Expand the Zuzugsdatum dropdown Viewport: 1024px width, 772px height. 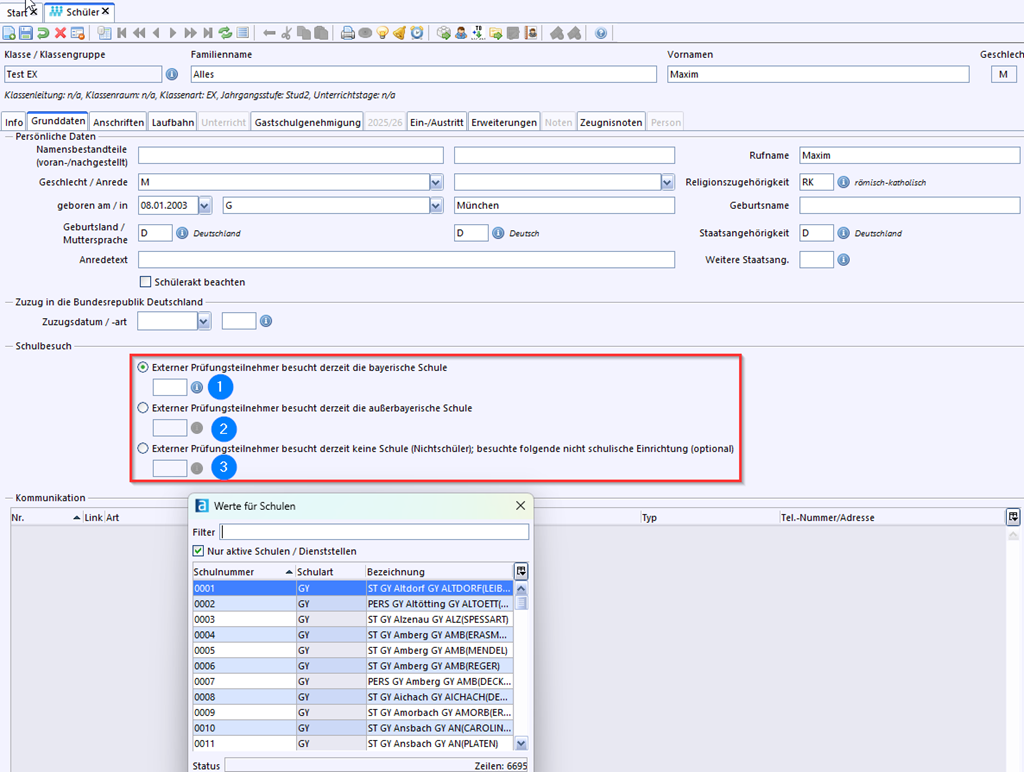pyautogui.click(x=204, y=322)
